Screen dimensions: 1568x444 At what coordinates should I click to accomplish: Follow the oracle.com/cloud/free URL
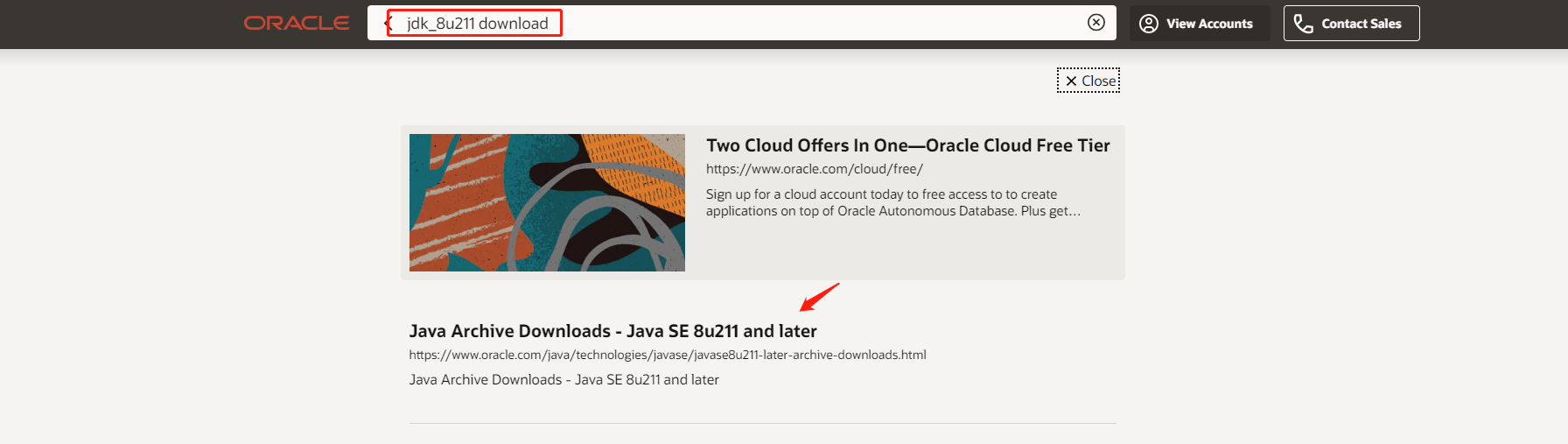pyautogui.click(x=814, y=169)
